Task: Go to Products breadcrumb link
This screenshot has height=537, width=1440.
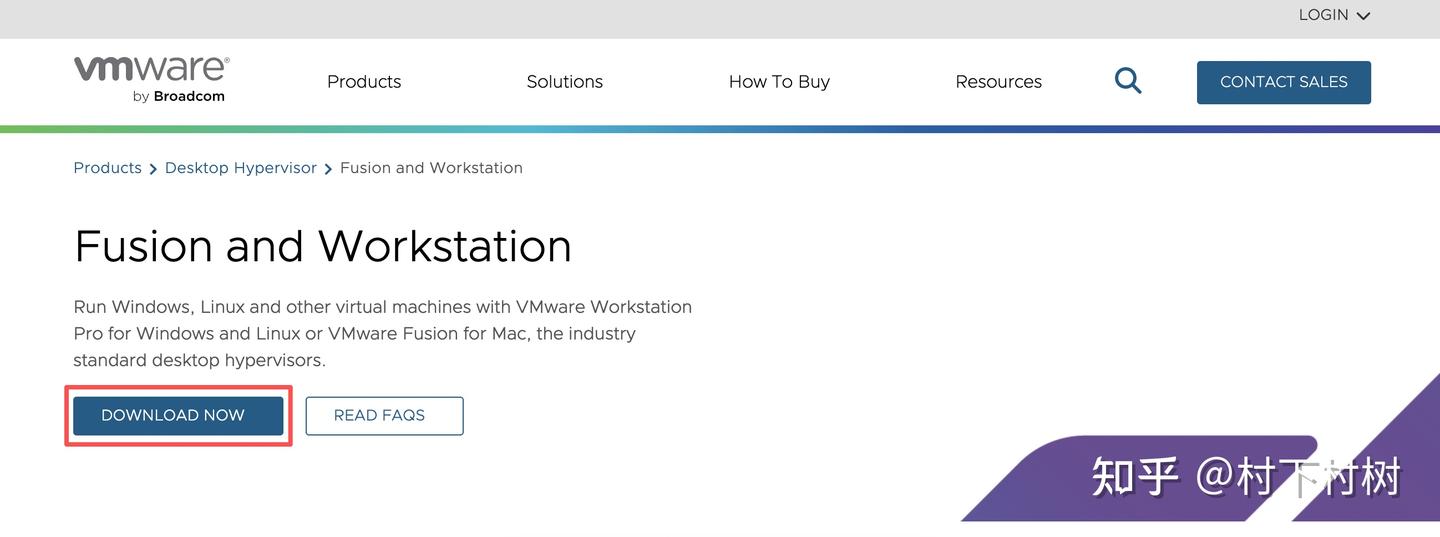Action: tap(108, 168)
